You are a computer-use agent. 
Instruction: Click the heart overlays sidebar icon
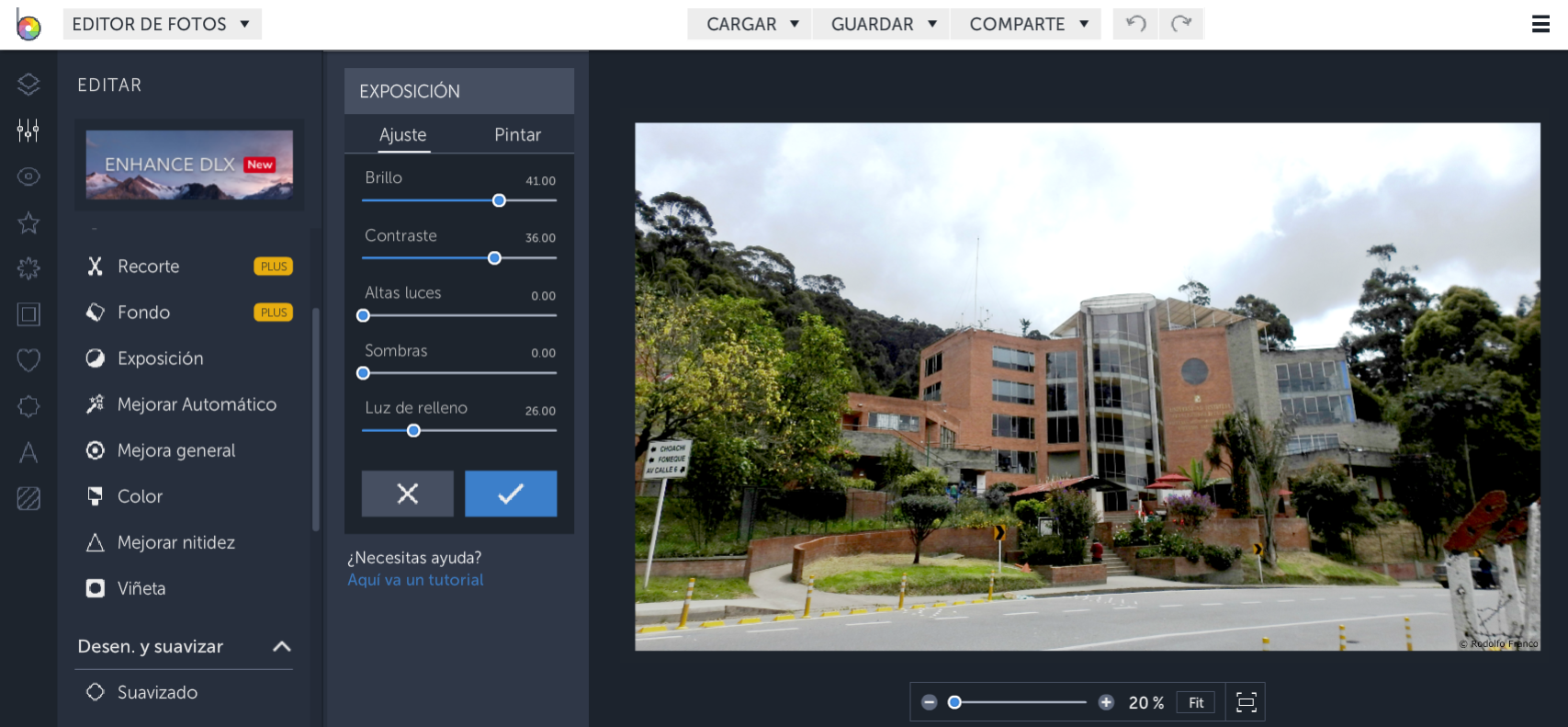28,360
